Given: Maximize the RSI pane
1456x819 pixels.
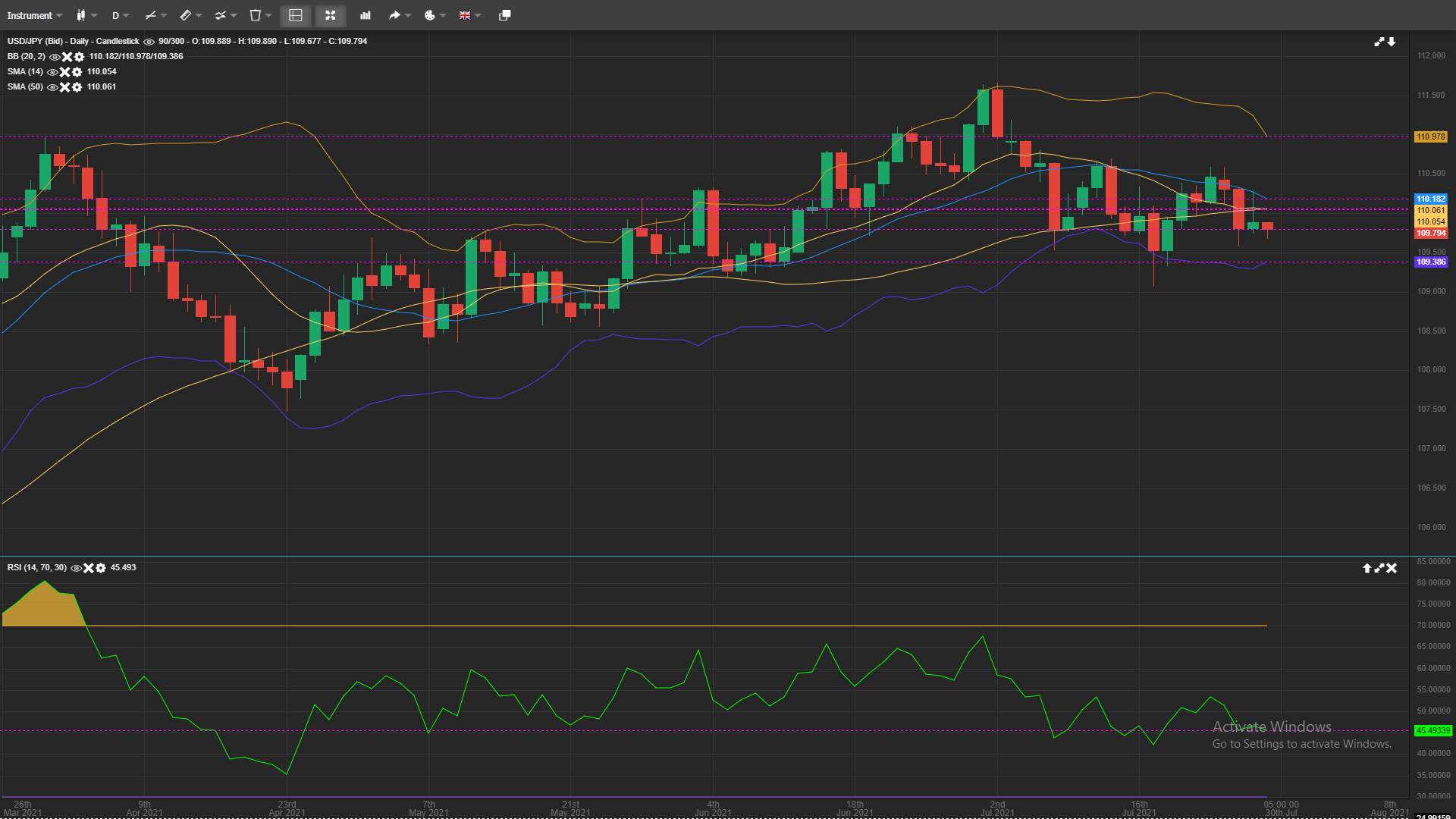Looking at the screenshot, I should tap(1379, 568).
